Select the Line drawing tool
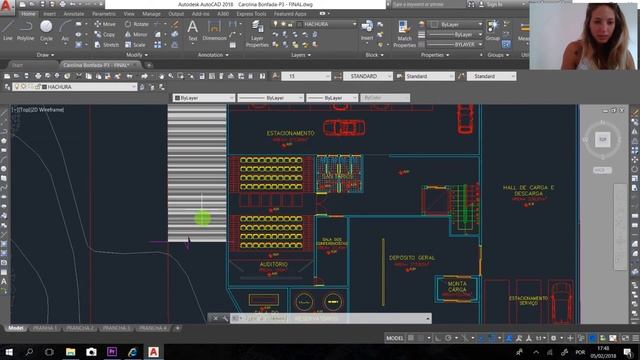 coord(7,31)
